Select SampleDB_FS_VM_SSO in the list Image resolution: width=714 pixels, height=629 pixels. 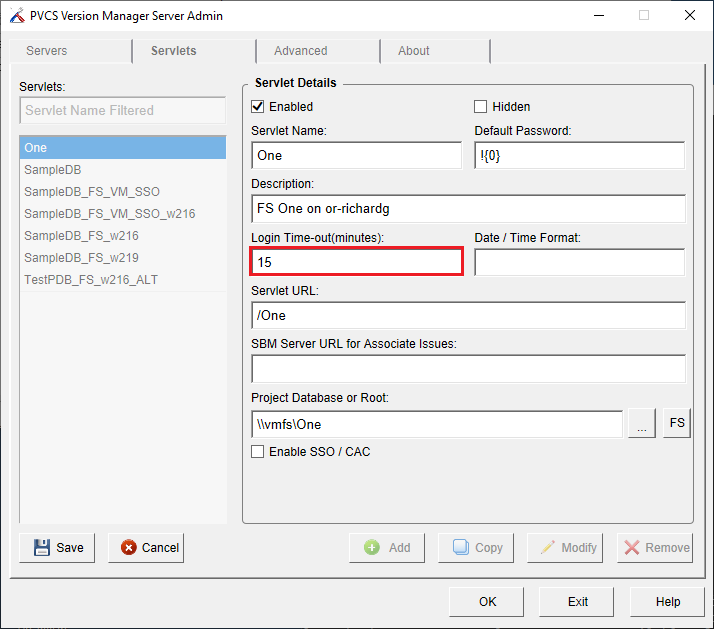point(122,192)
